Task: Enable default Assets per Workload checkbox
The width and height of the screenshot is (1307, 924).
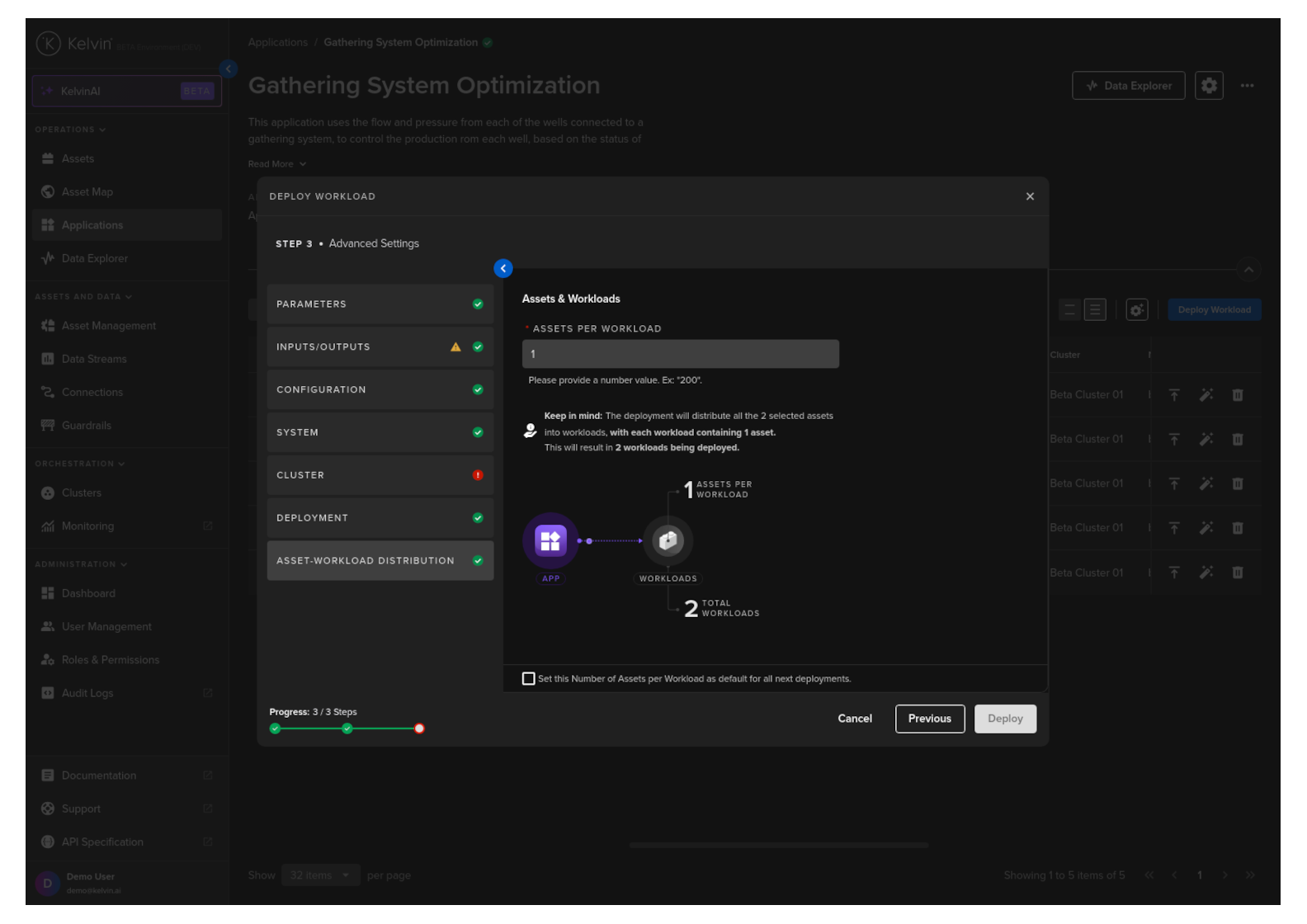Action: 529,678
